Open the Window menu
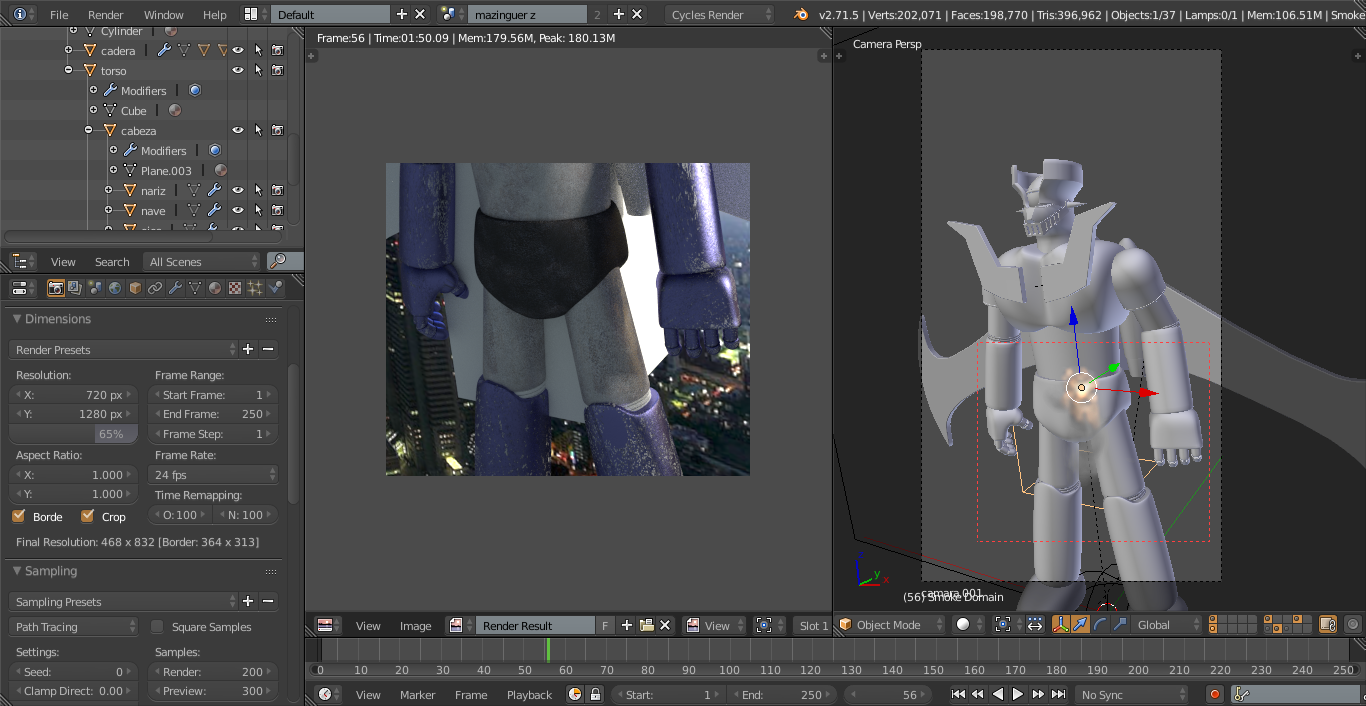Image resolution: width=1366 pixels, height=706 pixels. 164,15
